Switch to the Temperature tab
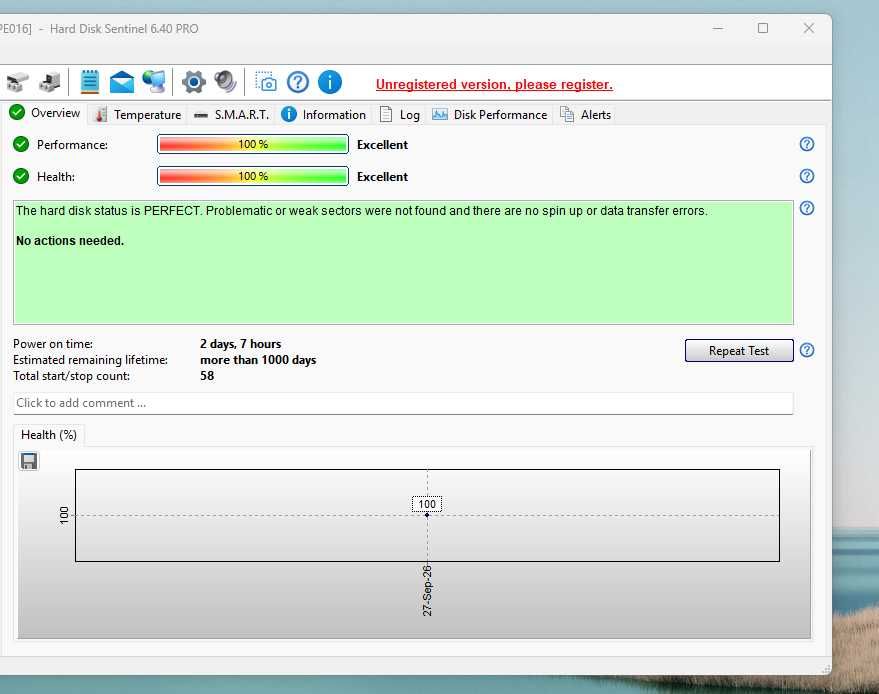The height and width of the screenshot is (694, 879). [138, 115]
